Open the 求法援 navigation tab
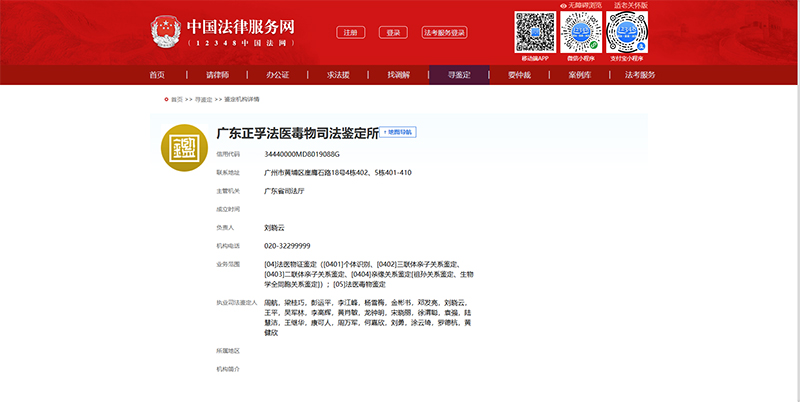The image size is (800, 402). [x=338, y=75]
